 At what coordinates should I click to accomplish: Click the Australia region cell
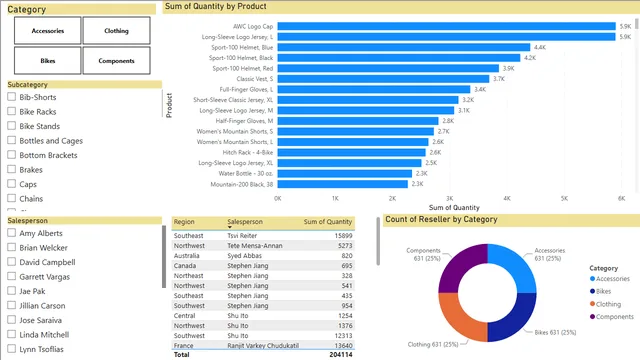pyautogui.click(x=187, y=256)
